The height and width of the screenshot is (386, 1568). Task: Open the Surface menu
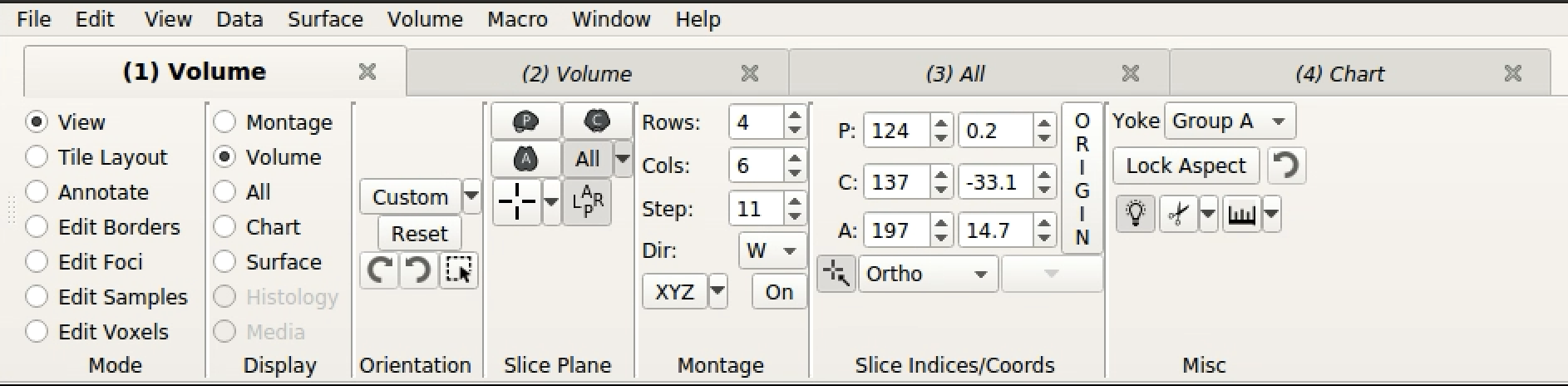tap(325, 19)
